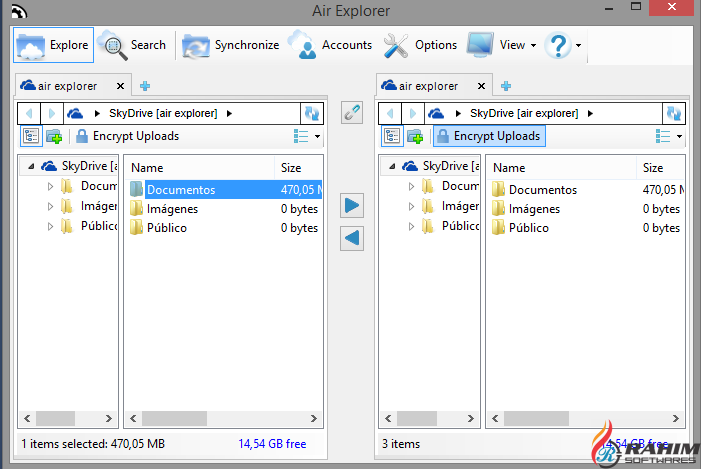Sort right list by Name column
Viewport: 701px width, 469px height.
pos(562,168)
